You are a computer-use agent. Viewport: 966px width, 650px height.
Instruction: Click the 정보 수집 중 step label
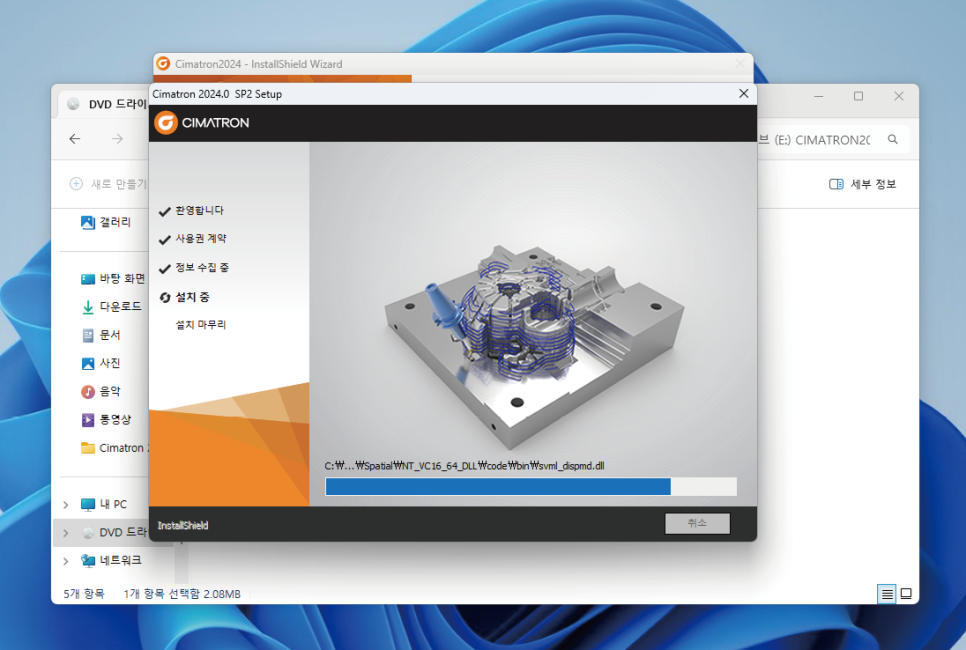click(x=202, y=267)
